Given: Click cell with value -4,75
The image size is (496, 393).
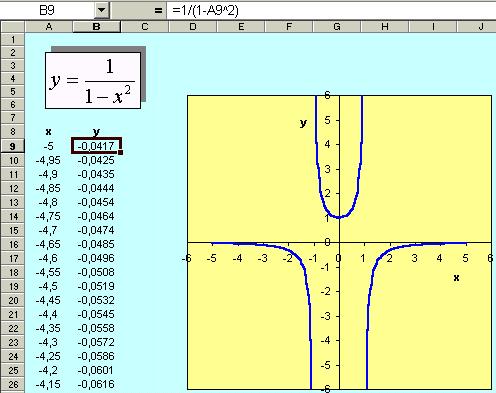Looking at the screenshot, I should coord(49,216).
